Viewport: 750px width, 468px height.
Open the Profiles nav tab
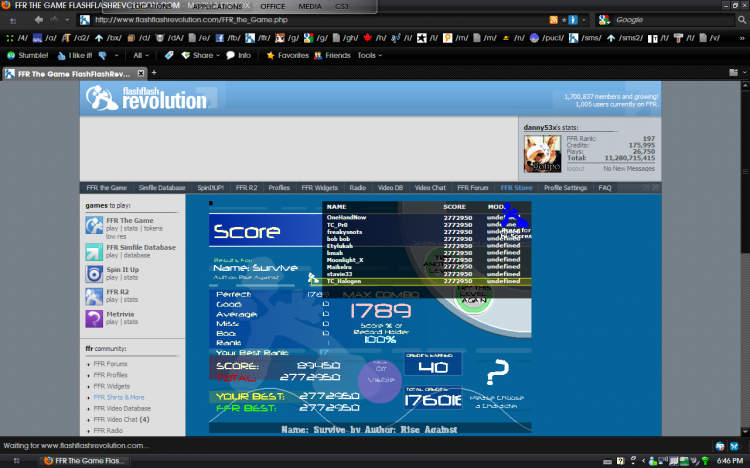pyautogui.click(x=279, y=188)
